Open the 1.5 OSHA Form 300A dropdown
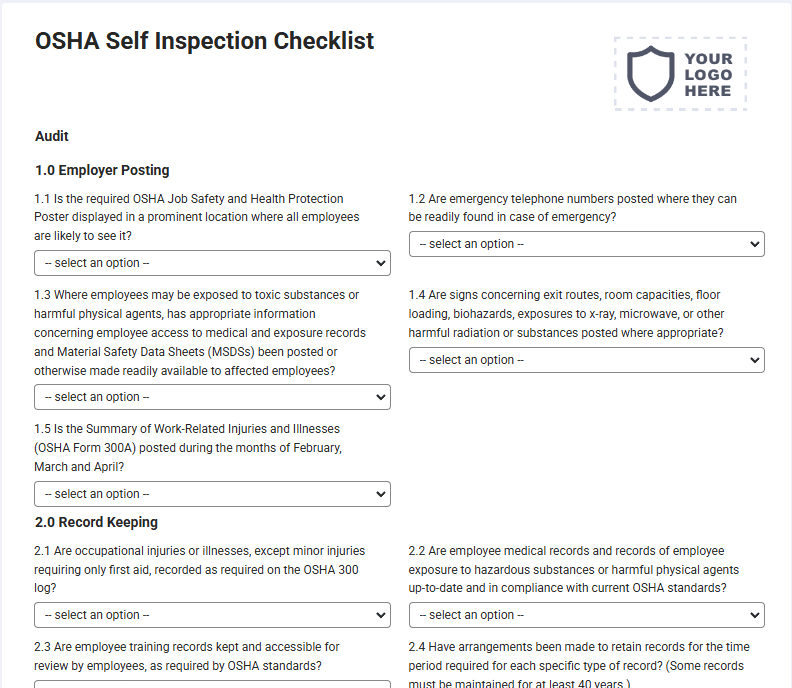 pyautogui.click(x=212, y=494)
